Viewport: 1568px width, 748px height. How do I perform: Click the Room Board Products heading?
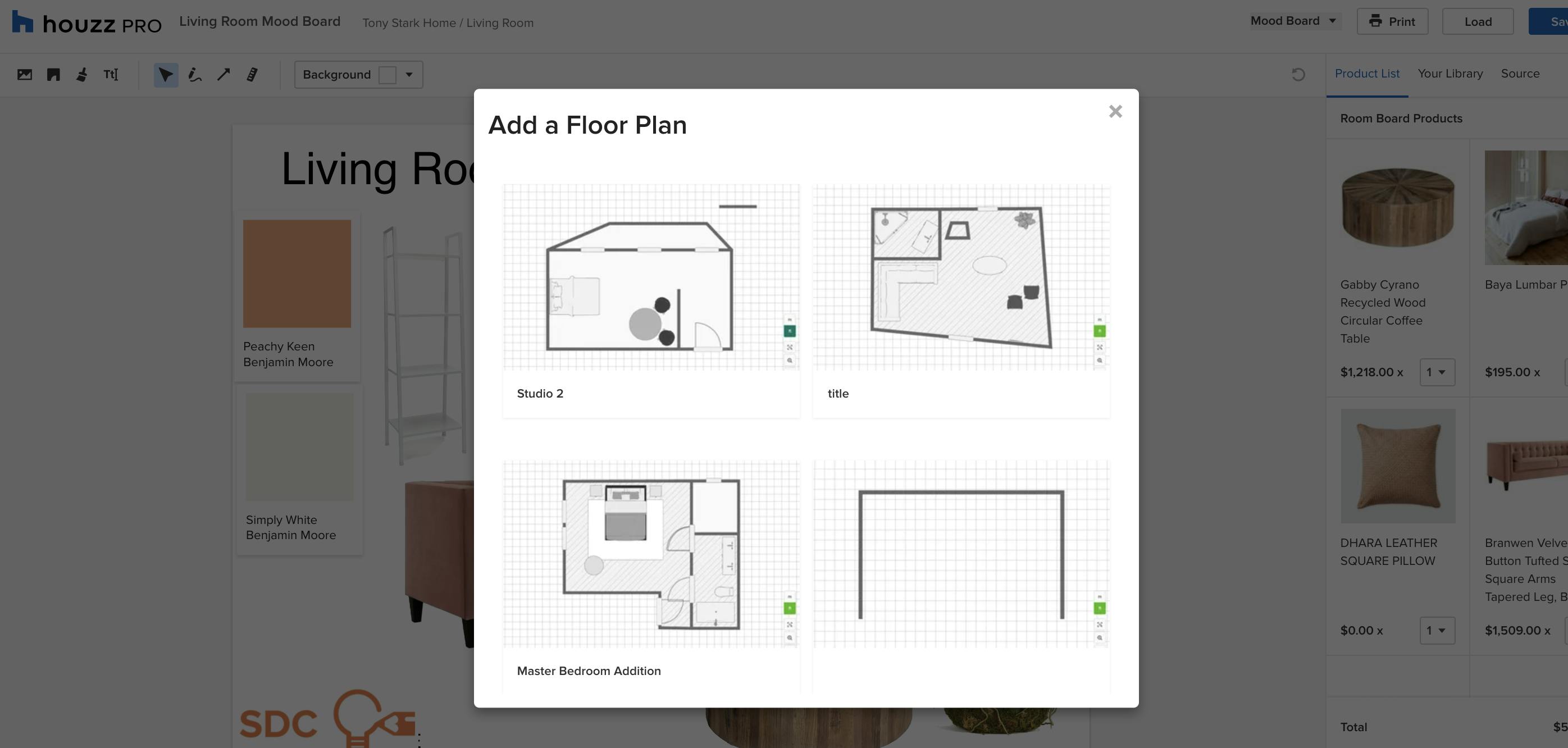click(1401, 118)
